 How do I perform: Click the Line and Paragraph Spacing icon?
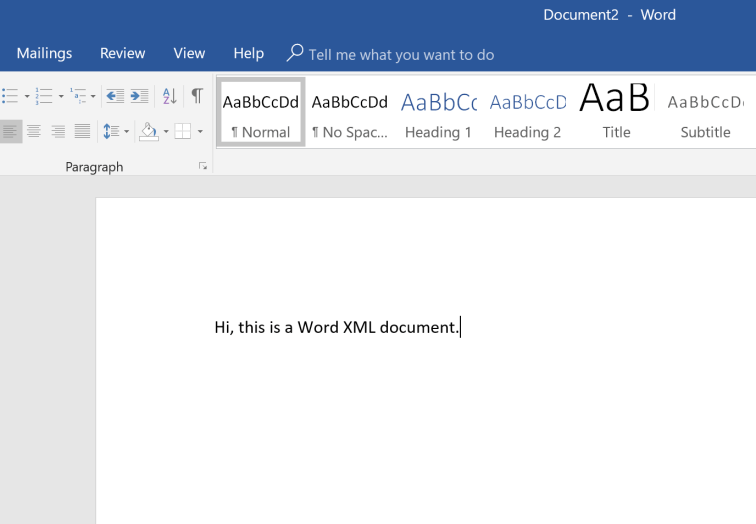point(111,131)
